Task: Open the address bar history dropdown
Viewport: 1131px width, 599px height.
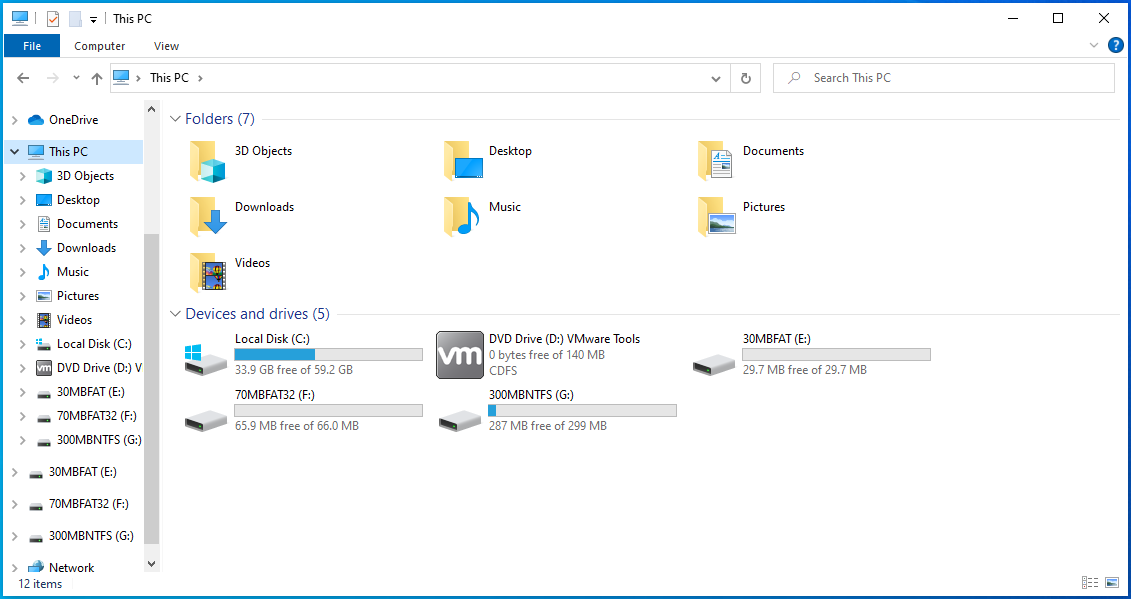Action: [x=716, y=78]
